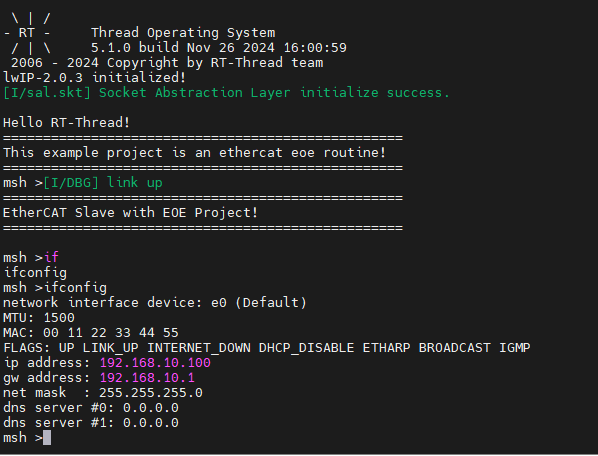The width and height of the screenshot is (598, 456).
Task: Click the "msh >ifconfig" command line
Action: coord(55,288)
